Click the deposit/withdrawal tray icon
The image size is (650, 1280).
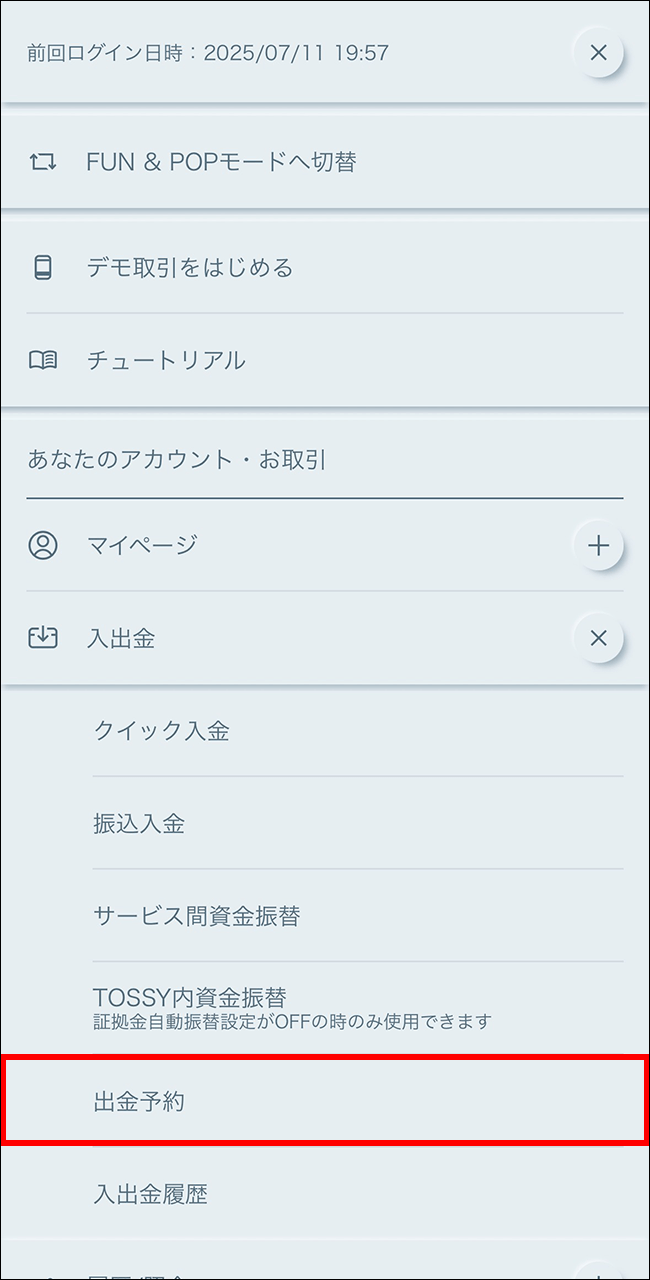[43, 638]
